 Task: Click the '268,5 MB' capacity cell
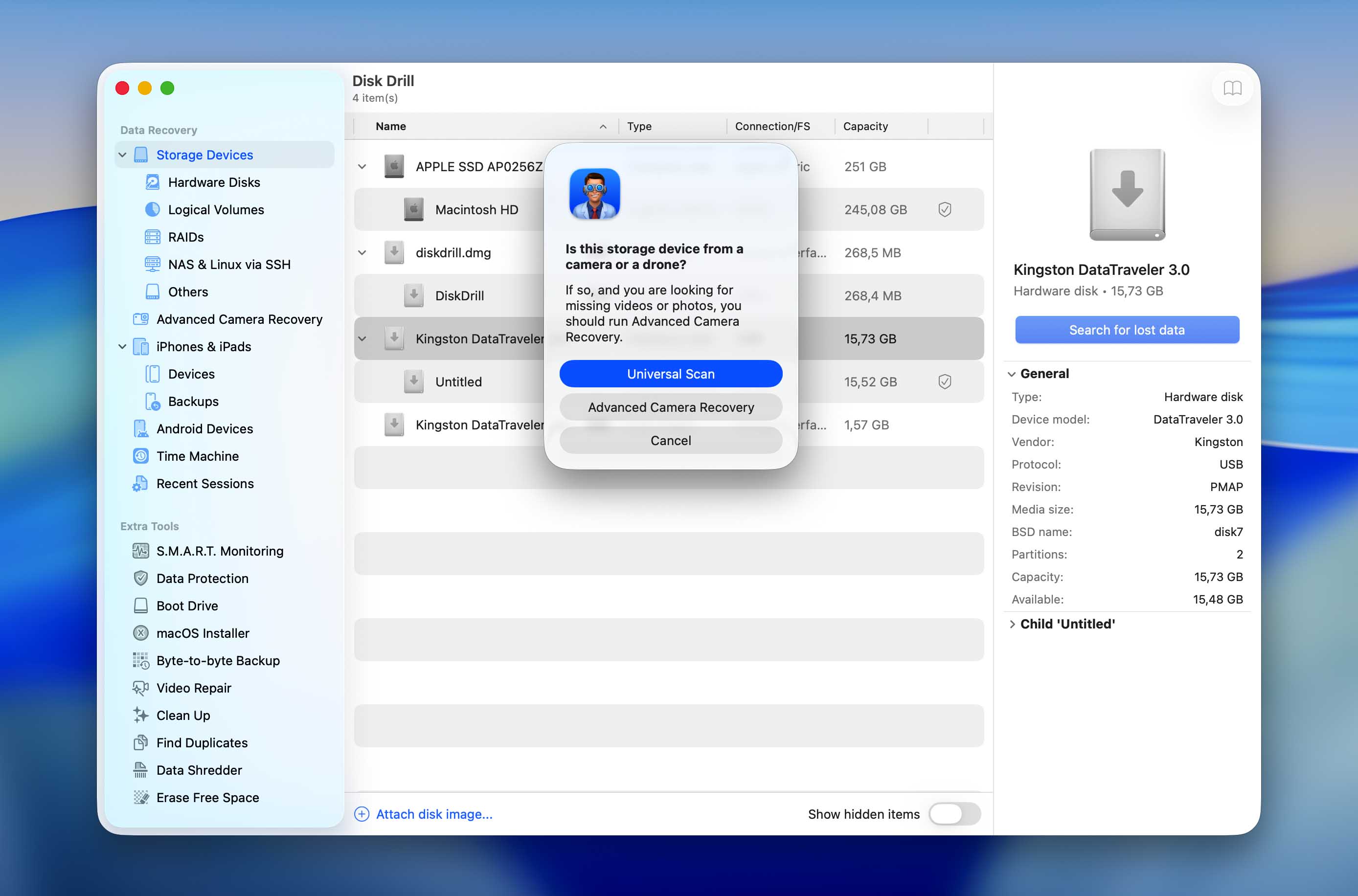point(872,253)
